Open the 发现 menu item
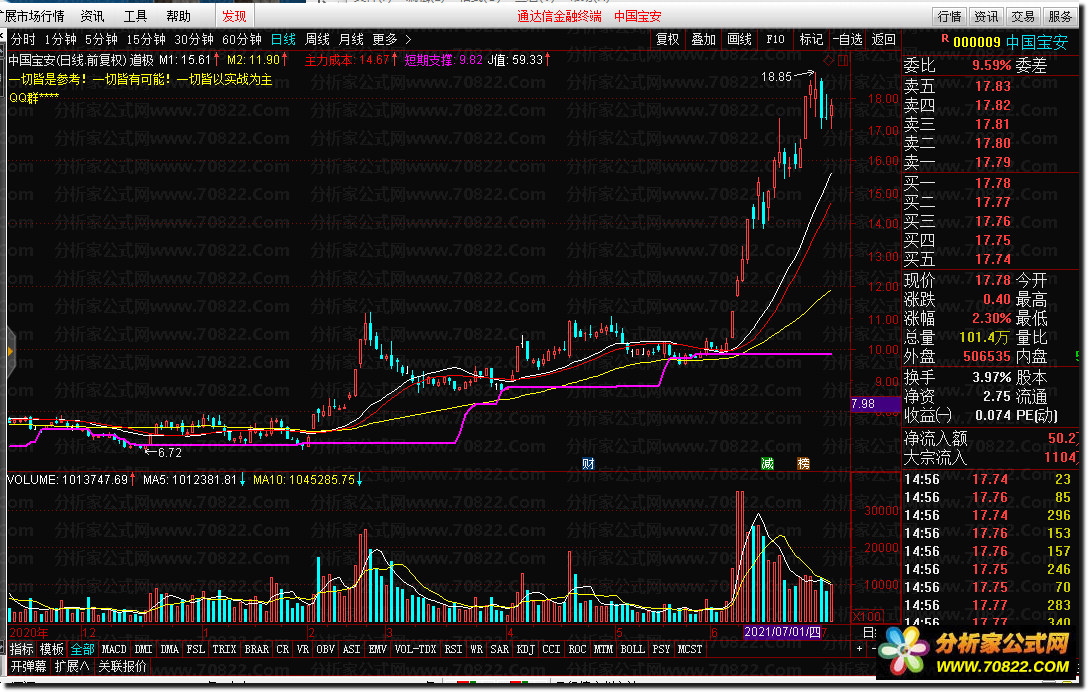Screen dimensions: 1089x692 [x=234, y=16]
